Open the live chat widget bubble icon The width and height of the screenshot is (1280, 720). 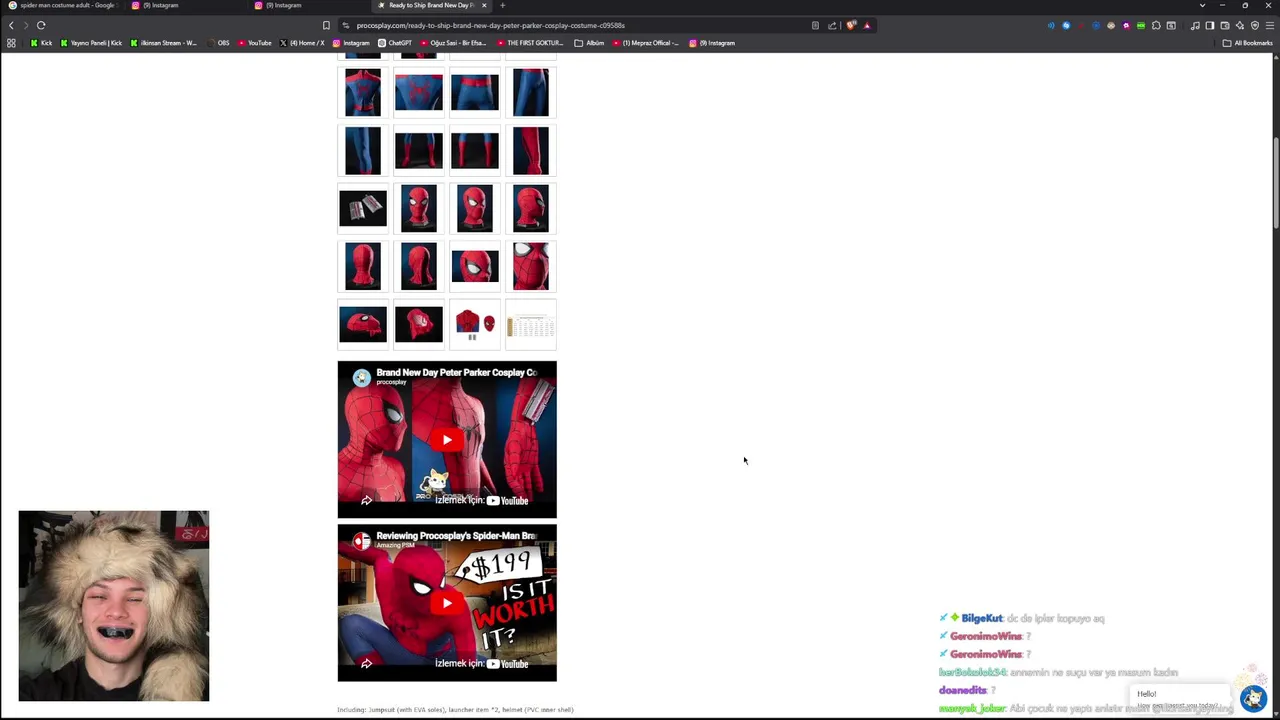click(1253, 698)
